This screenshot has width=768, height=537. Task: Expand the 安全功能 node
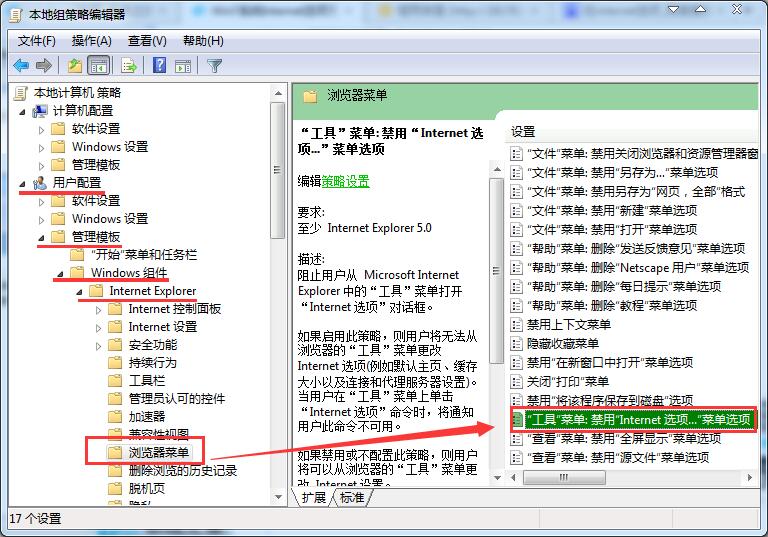tap(98, 346)
